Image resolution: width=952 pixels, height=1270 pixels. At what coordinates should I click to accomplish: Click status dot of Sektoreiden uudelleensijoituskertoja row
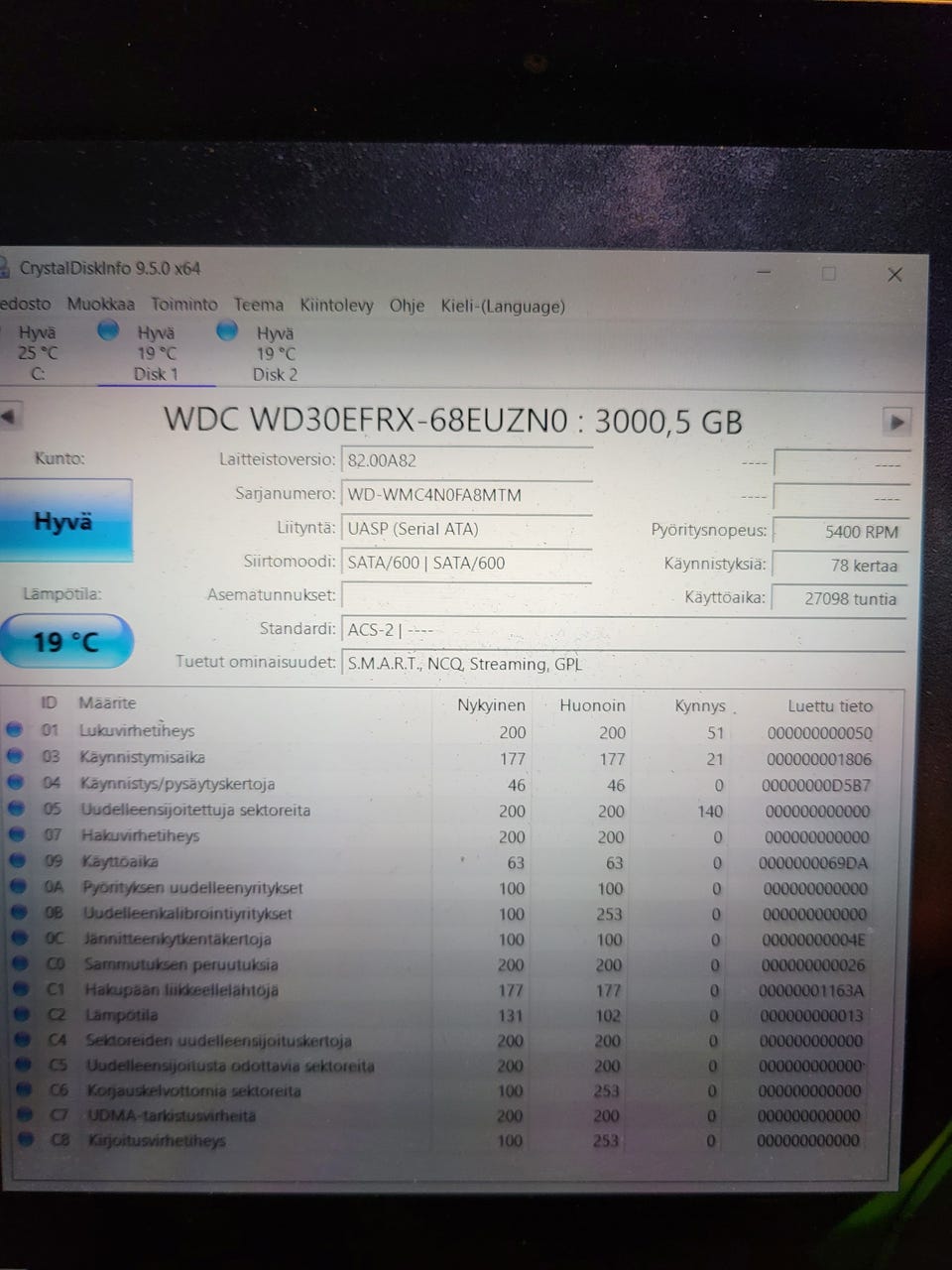click(21, 1040)
